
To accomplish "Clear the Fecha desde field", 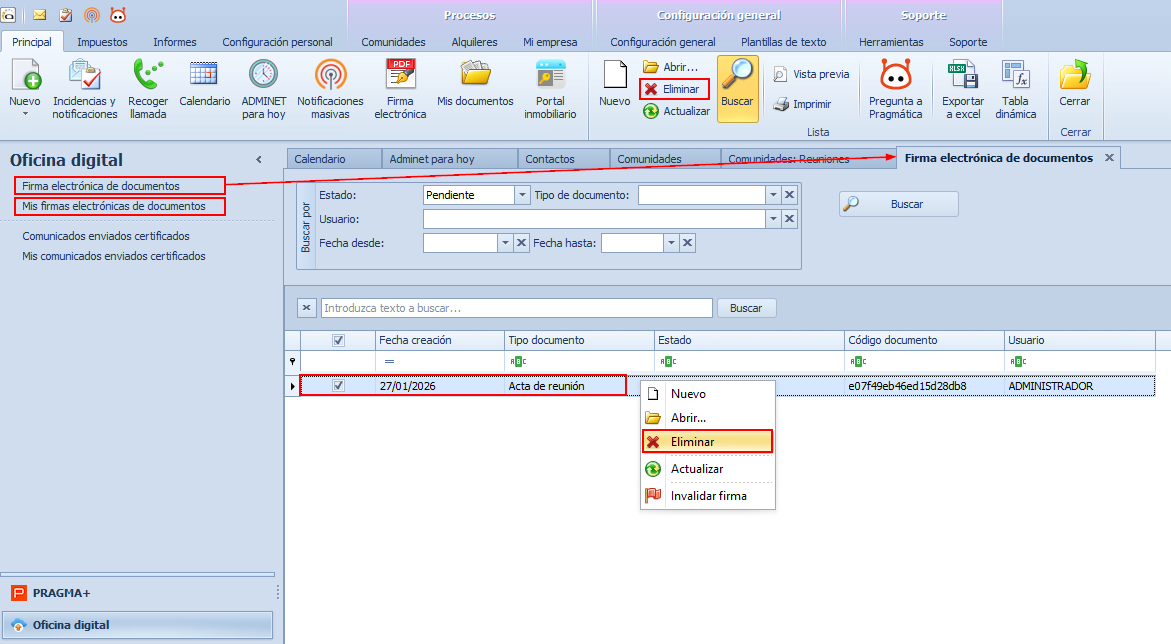I will click(x=522, y=243).
